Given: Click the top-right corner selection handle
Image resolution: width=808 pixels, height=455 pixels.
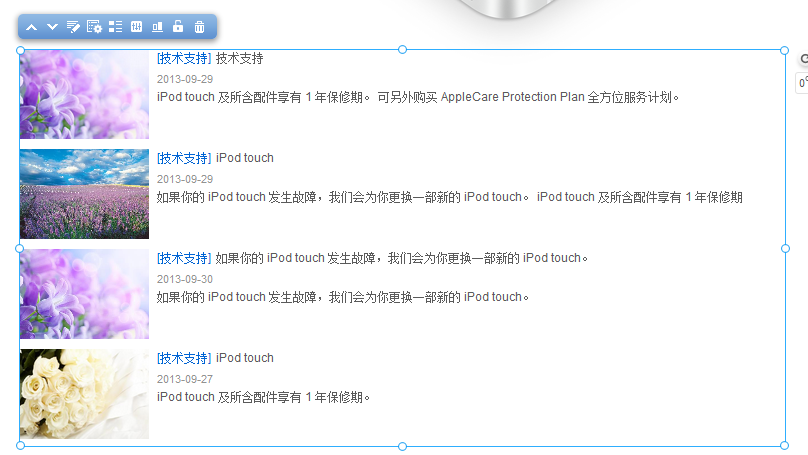Looking at the screenshot, I should (784, 50).
